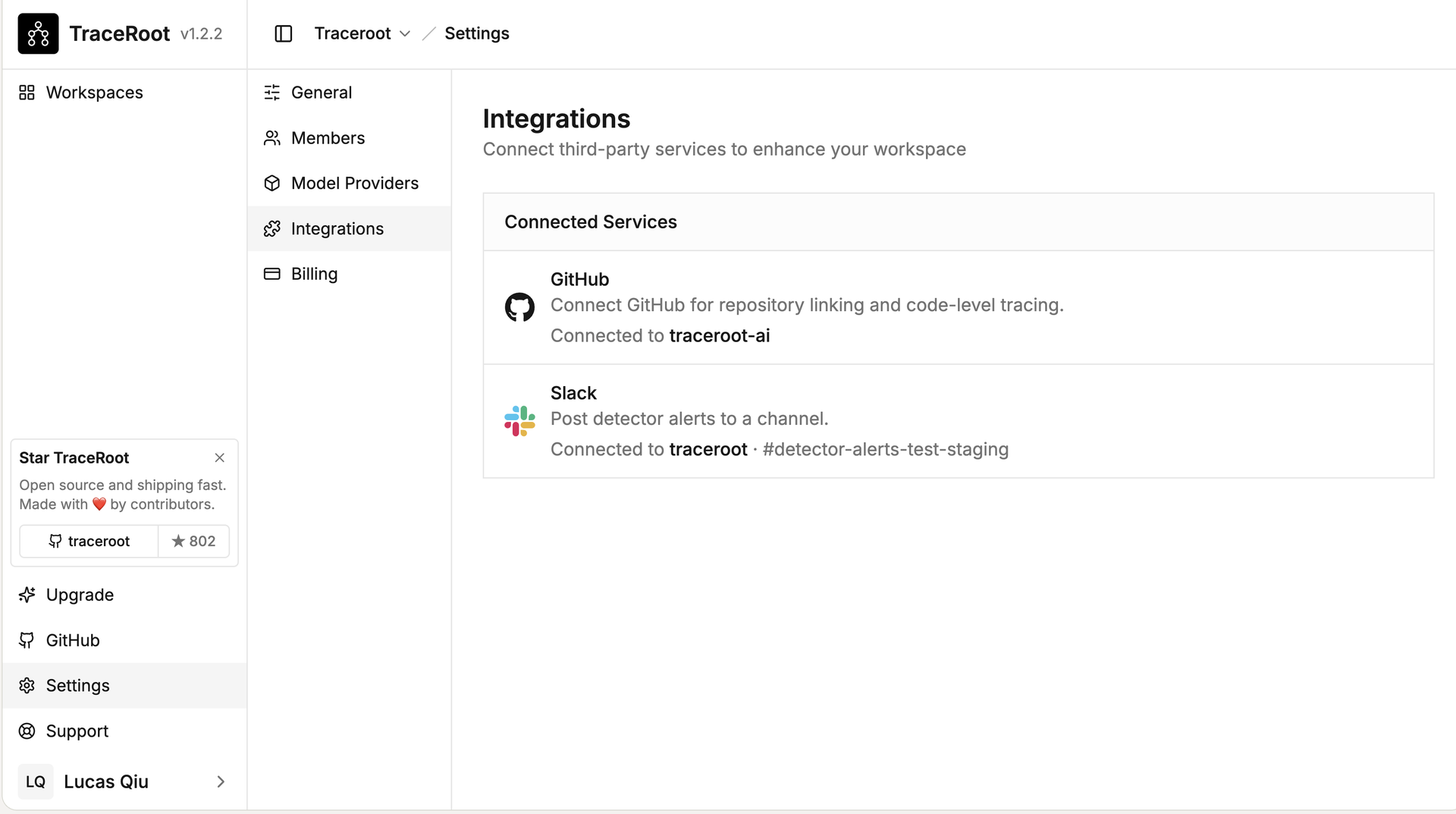Click the #detector-alerts-test-staging channel name
The width and height of the screenshot is (1456, 814).
click(886, 449)
